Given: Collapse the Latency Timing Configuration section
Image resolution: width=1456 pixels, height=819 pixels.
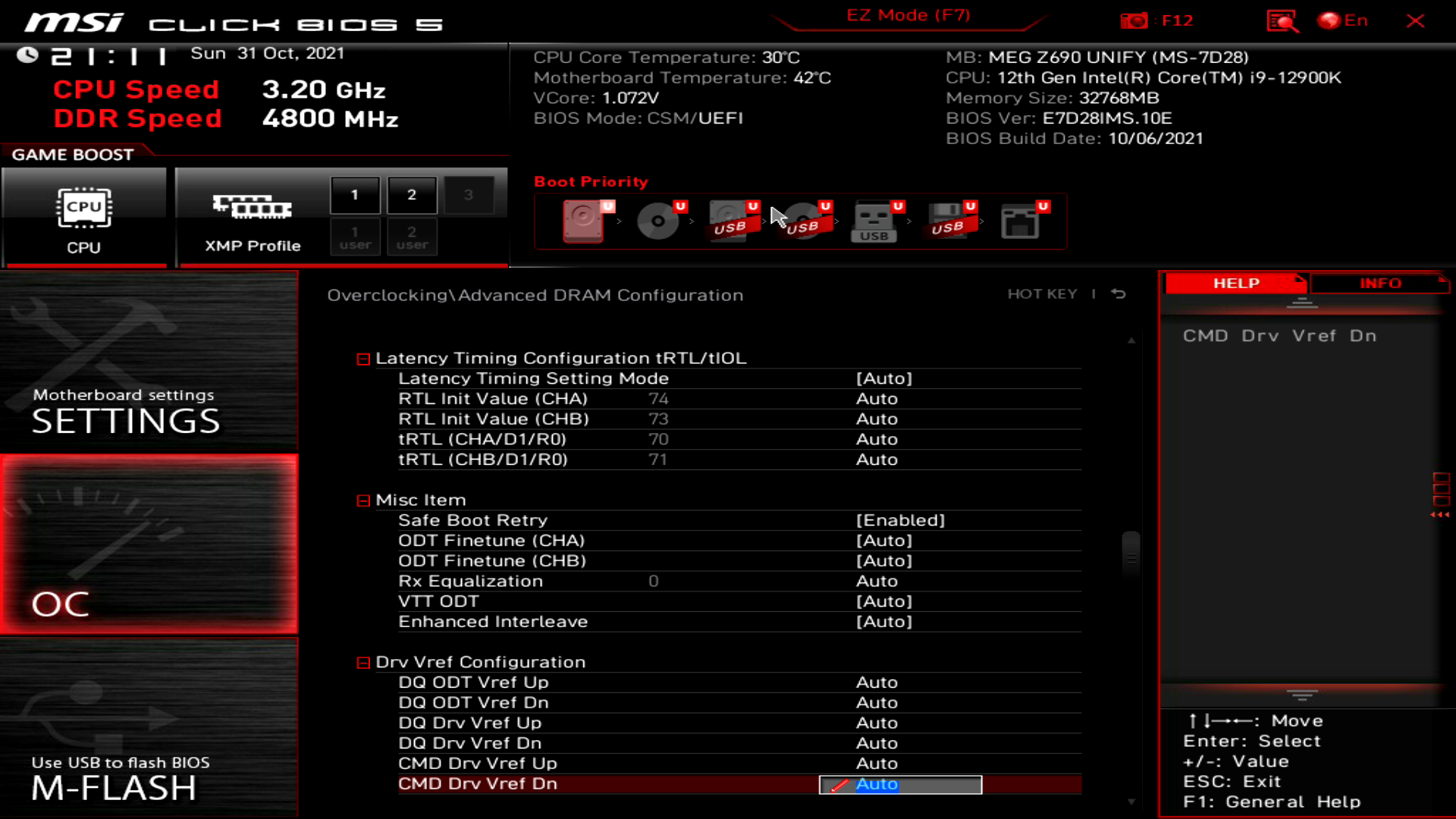Looking at the screenshot, I should (x=362, y=358).
